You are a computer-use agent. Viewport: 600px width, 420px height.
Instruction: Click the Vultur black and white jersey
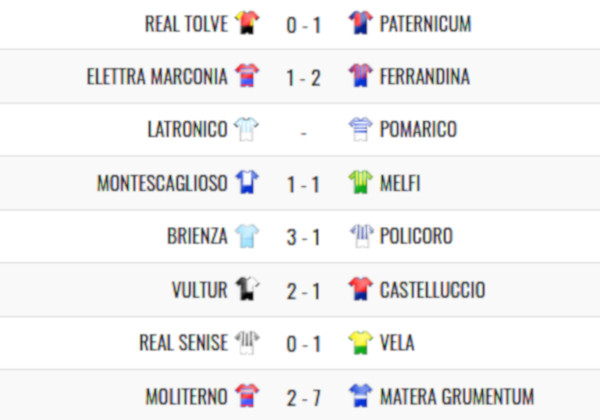tap(247, 288)
